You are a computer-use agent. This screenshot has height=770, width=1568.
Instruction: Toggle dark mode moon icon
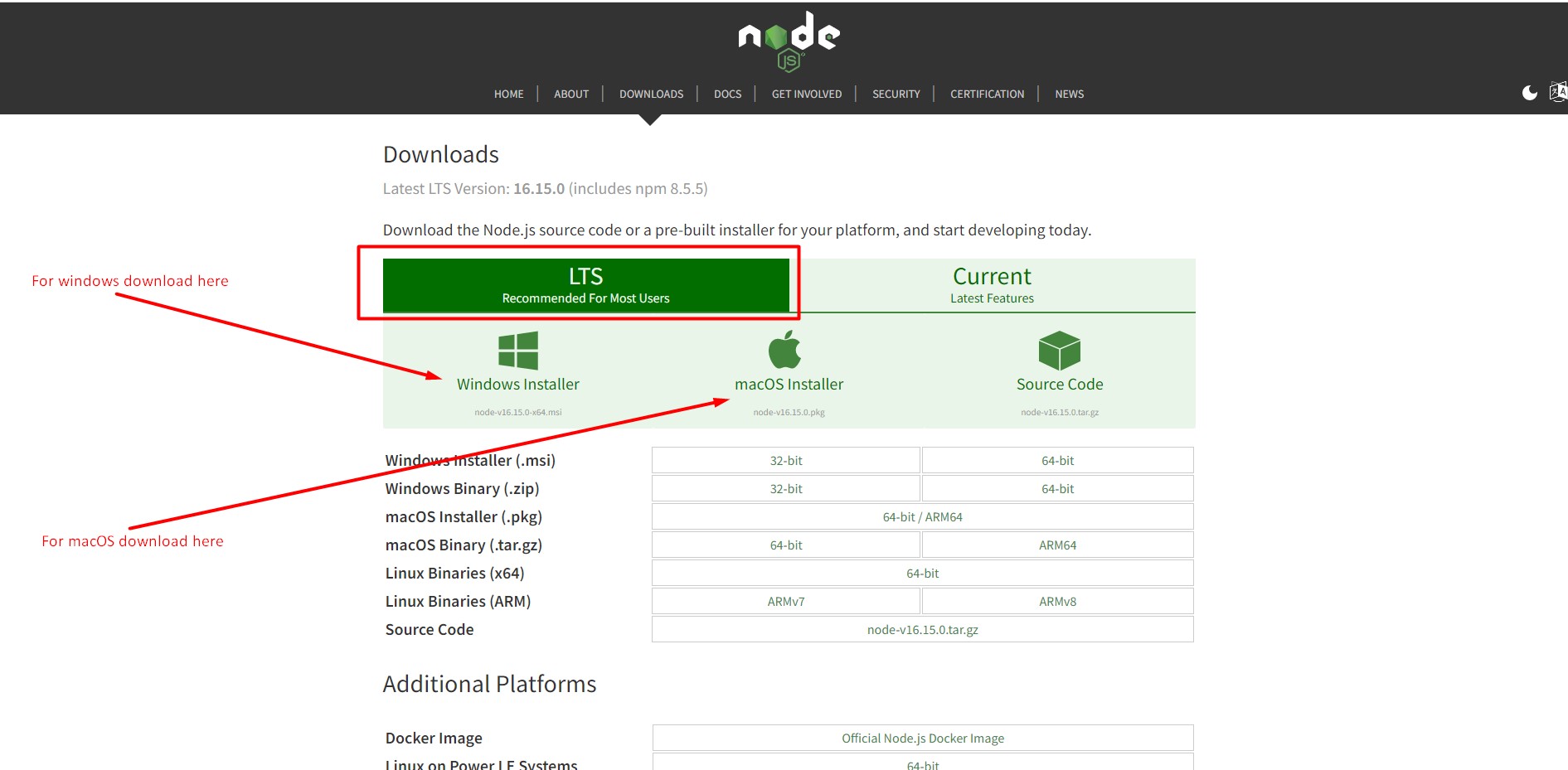tap(1529, 93)
